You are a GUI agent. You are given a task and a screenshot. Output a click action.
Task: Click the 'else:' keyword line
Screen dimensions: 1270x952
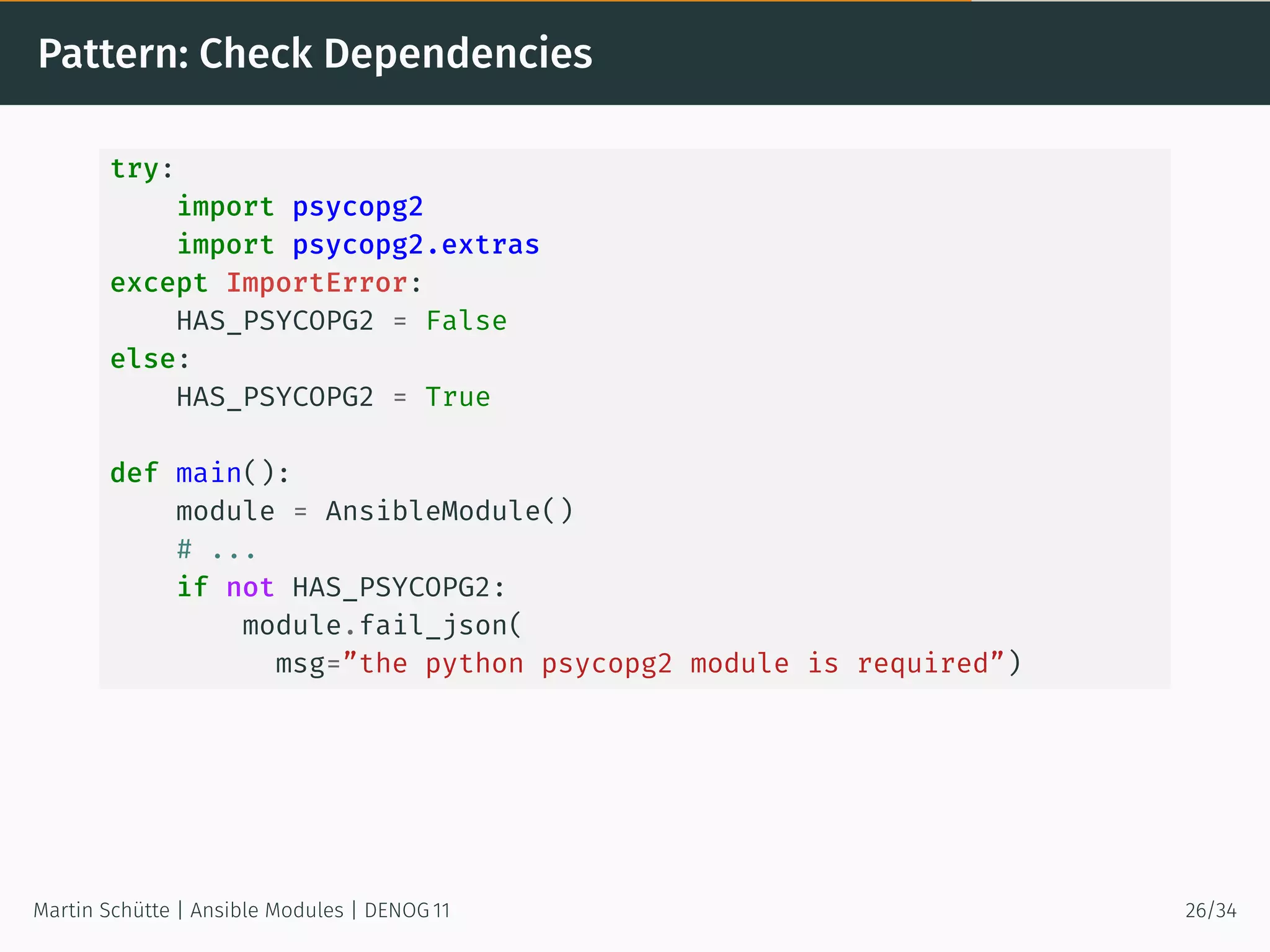[x=150, y=359]
